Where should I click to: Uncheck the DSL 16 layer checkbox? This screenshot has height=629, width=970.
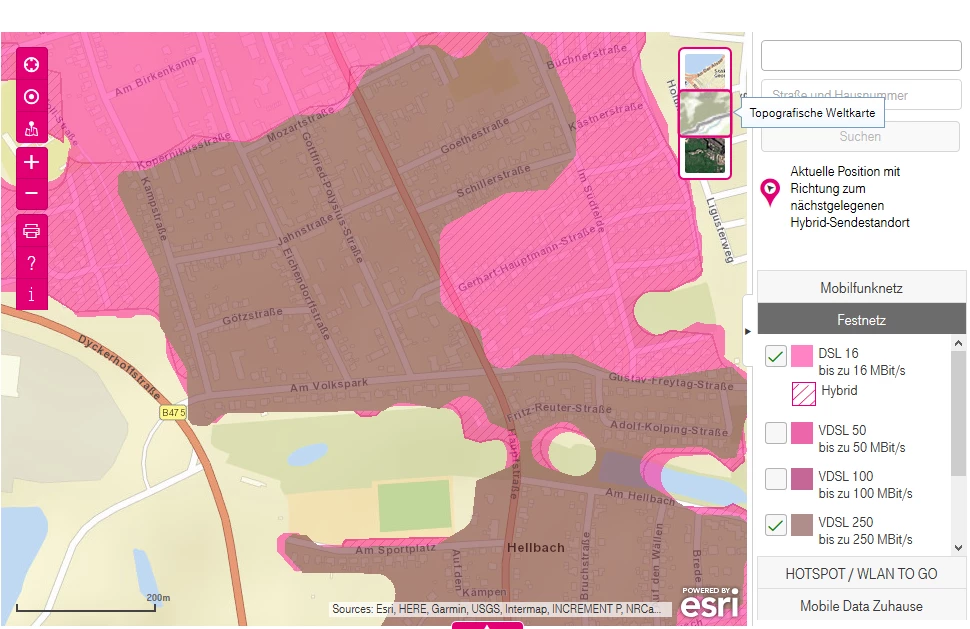775,356
